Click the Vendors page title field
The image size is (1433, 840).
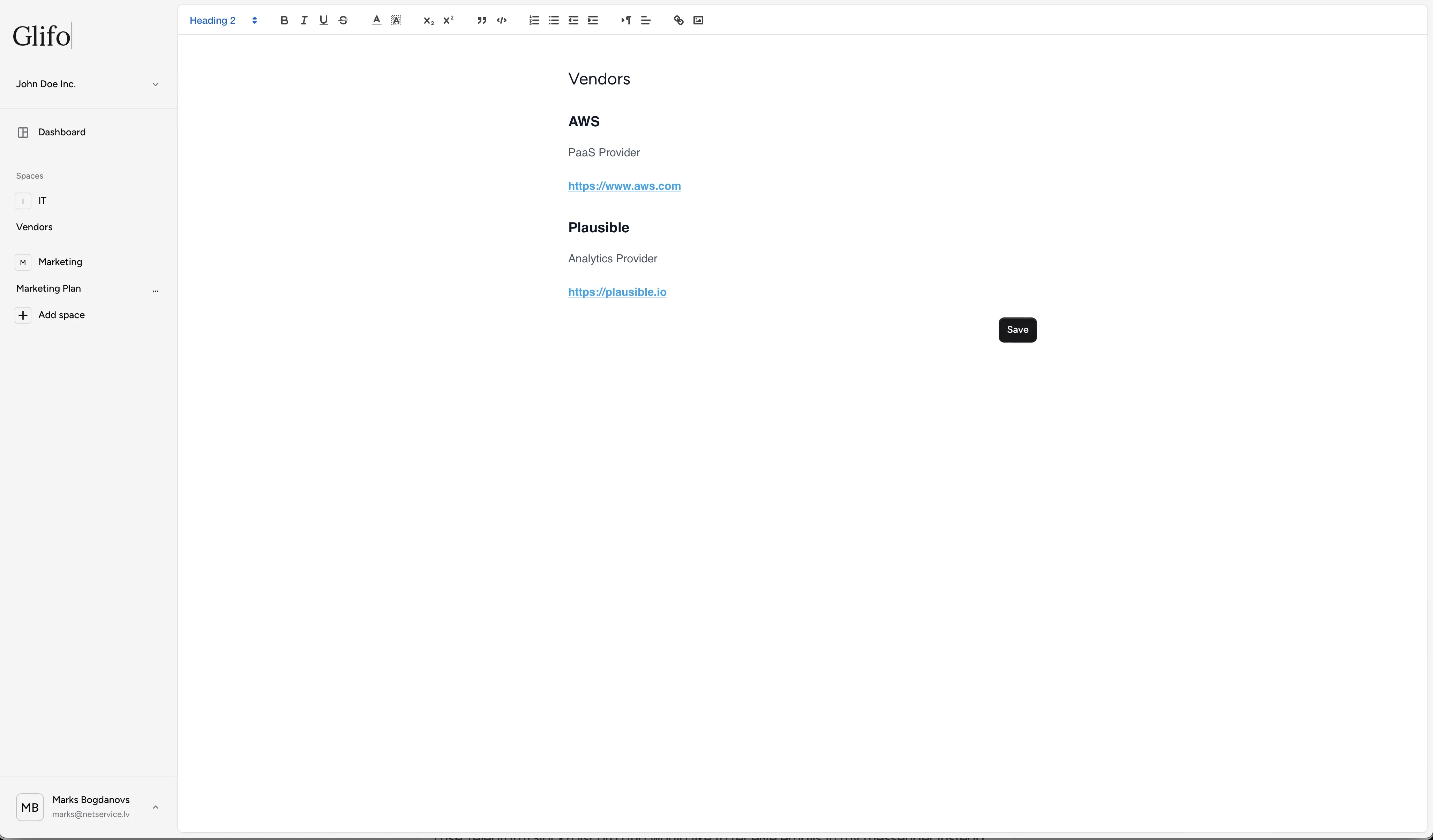point(599,78)
